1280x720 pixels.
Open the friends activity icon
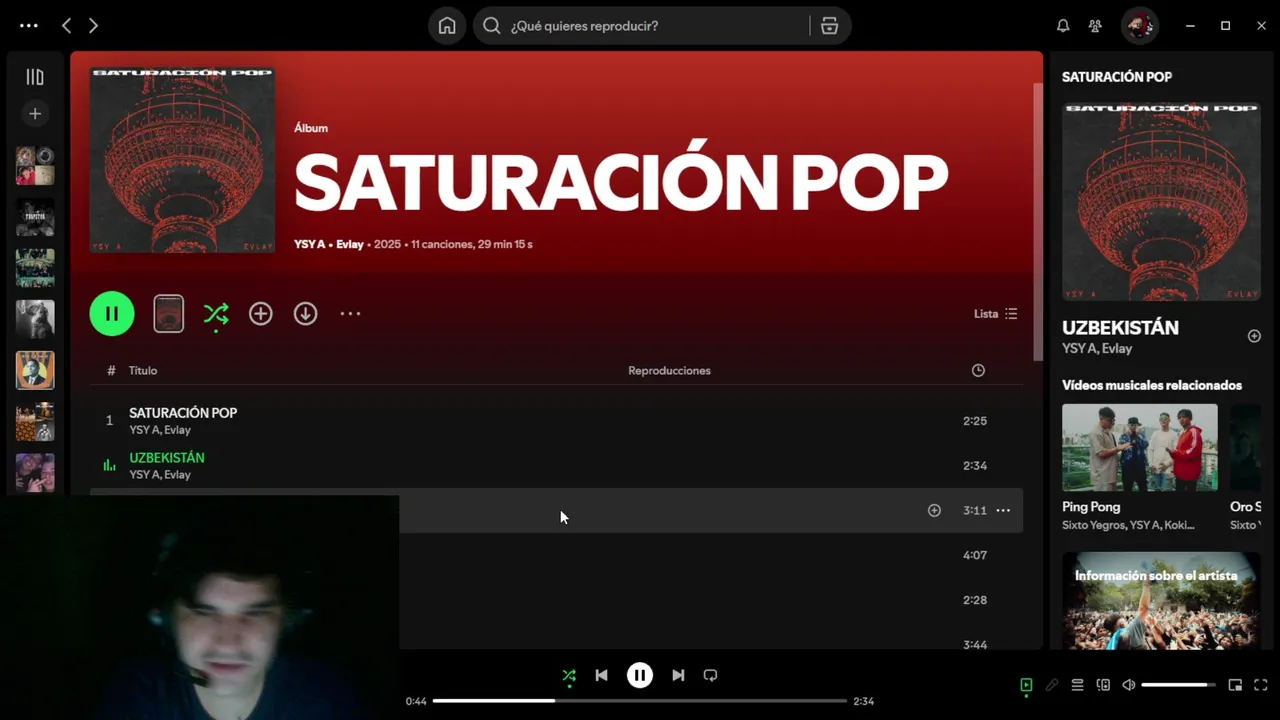[x=1096, y=26]
